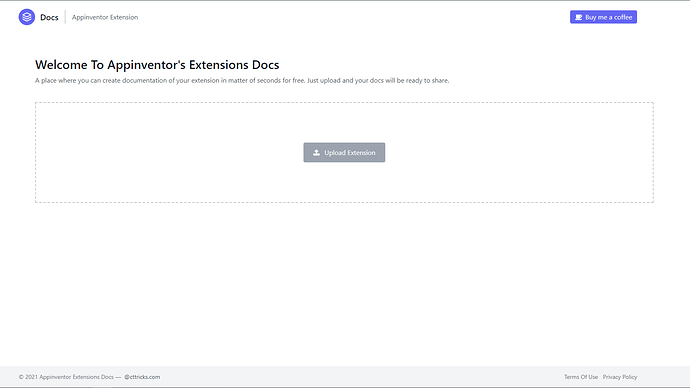690x388 pixels.
Task: Open the @cttricks.com footer link
Action: 142,377
